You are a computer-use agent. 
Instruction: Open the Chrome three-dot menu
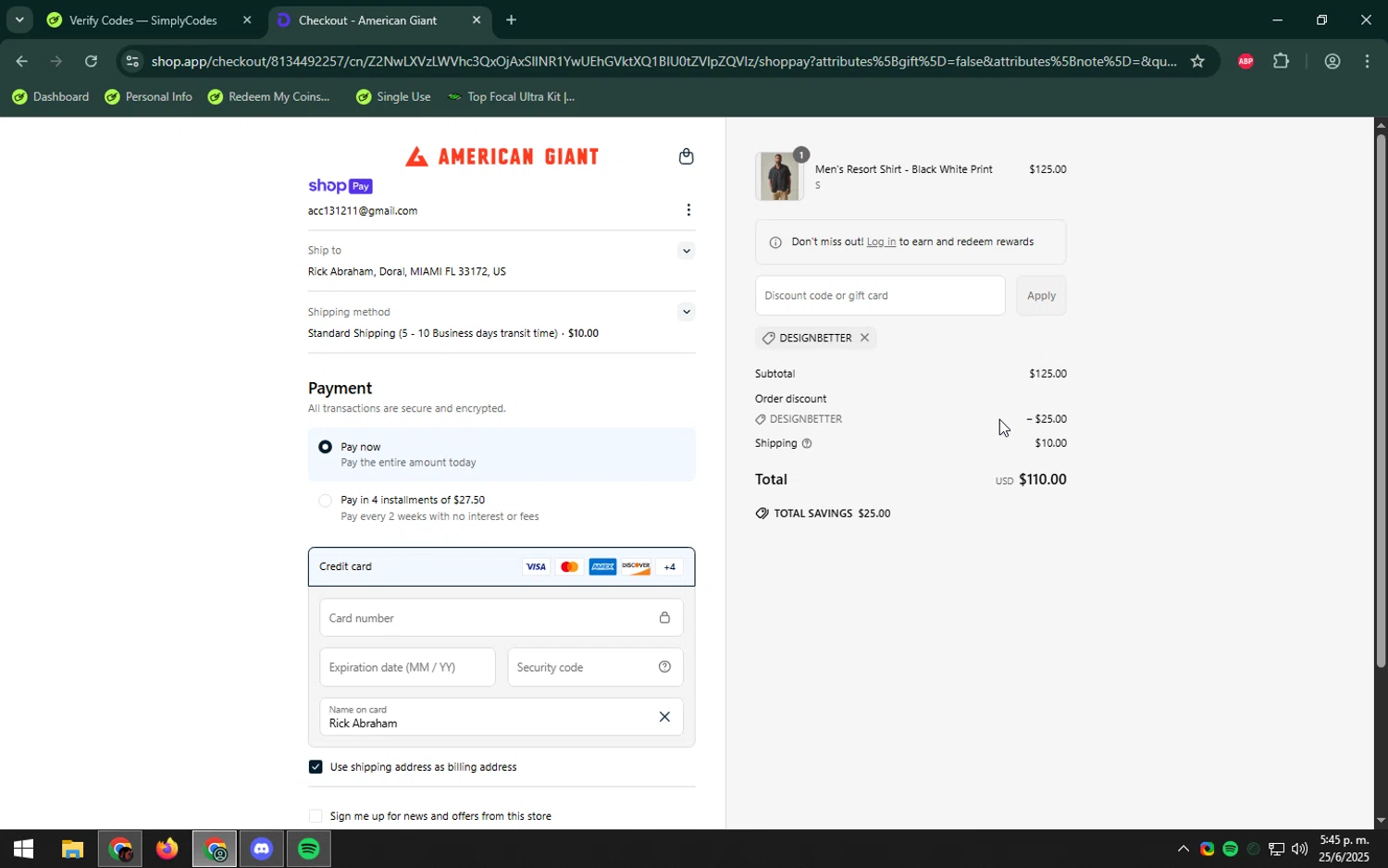[1368, 61]
